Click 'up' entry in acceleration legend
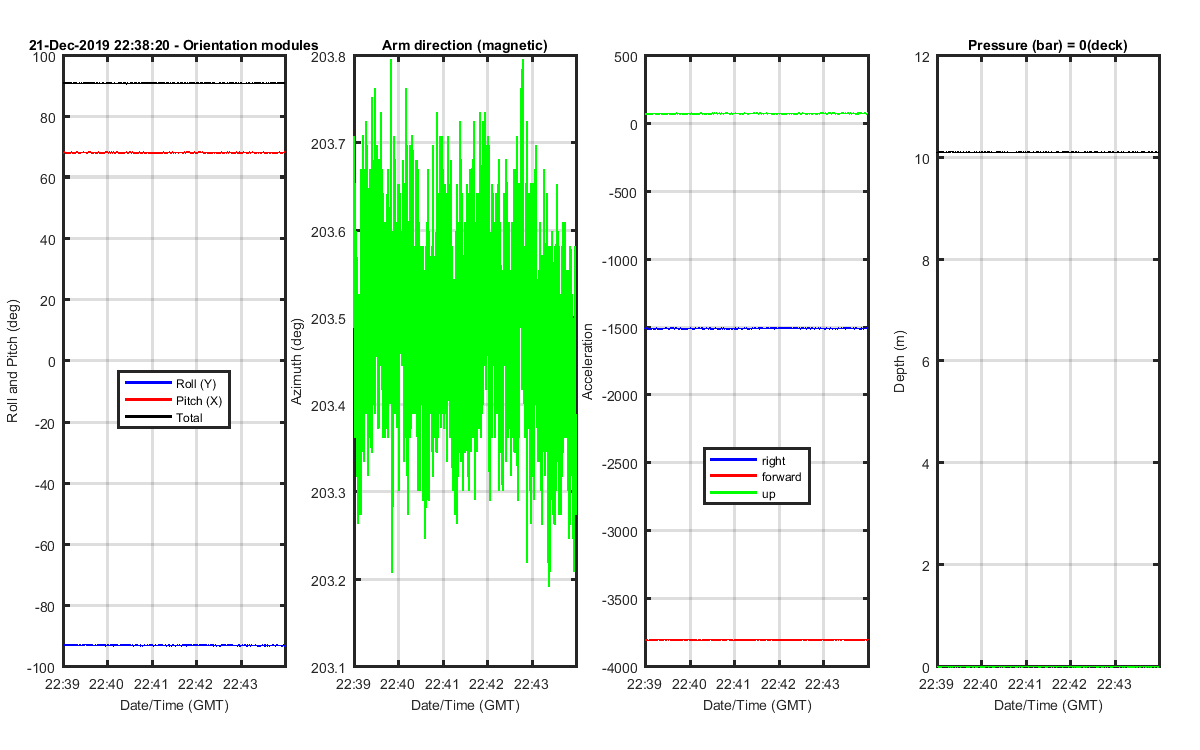The image size is (1200, 750). 768,494
